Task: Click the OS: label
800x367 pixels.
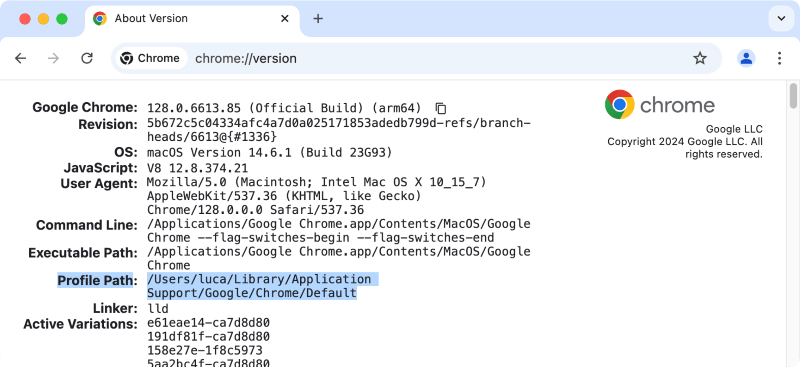Action: [x=127, y=152]
